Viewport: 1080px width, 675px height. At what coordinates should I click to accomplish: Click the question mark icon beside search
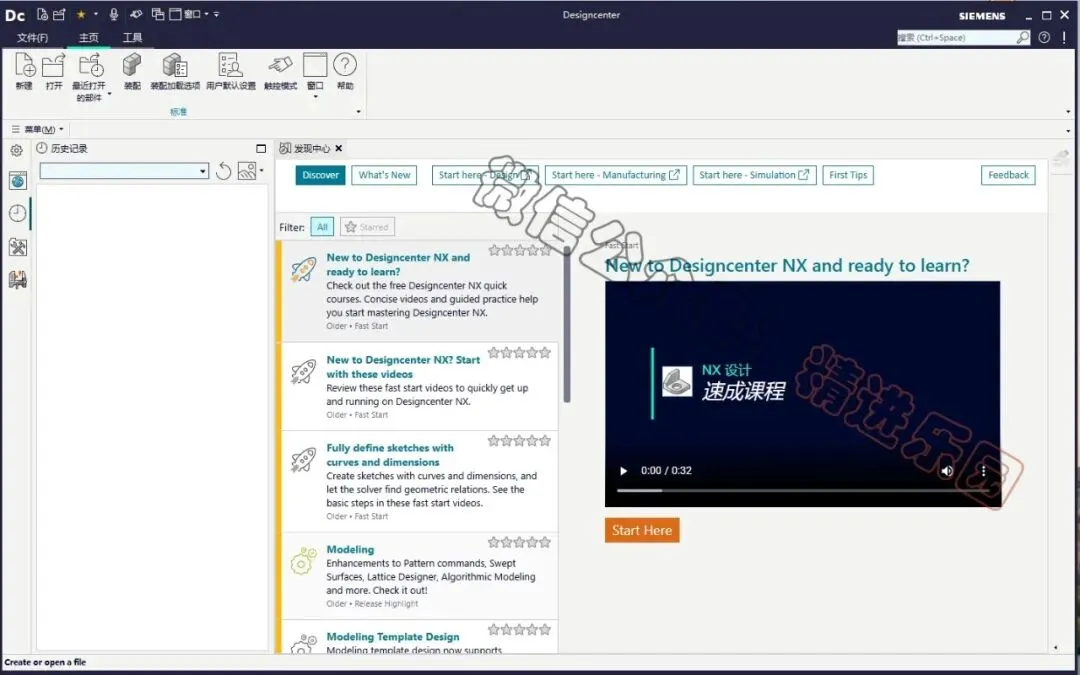(1044, 37)
